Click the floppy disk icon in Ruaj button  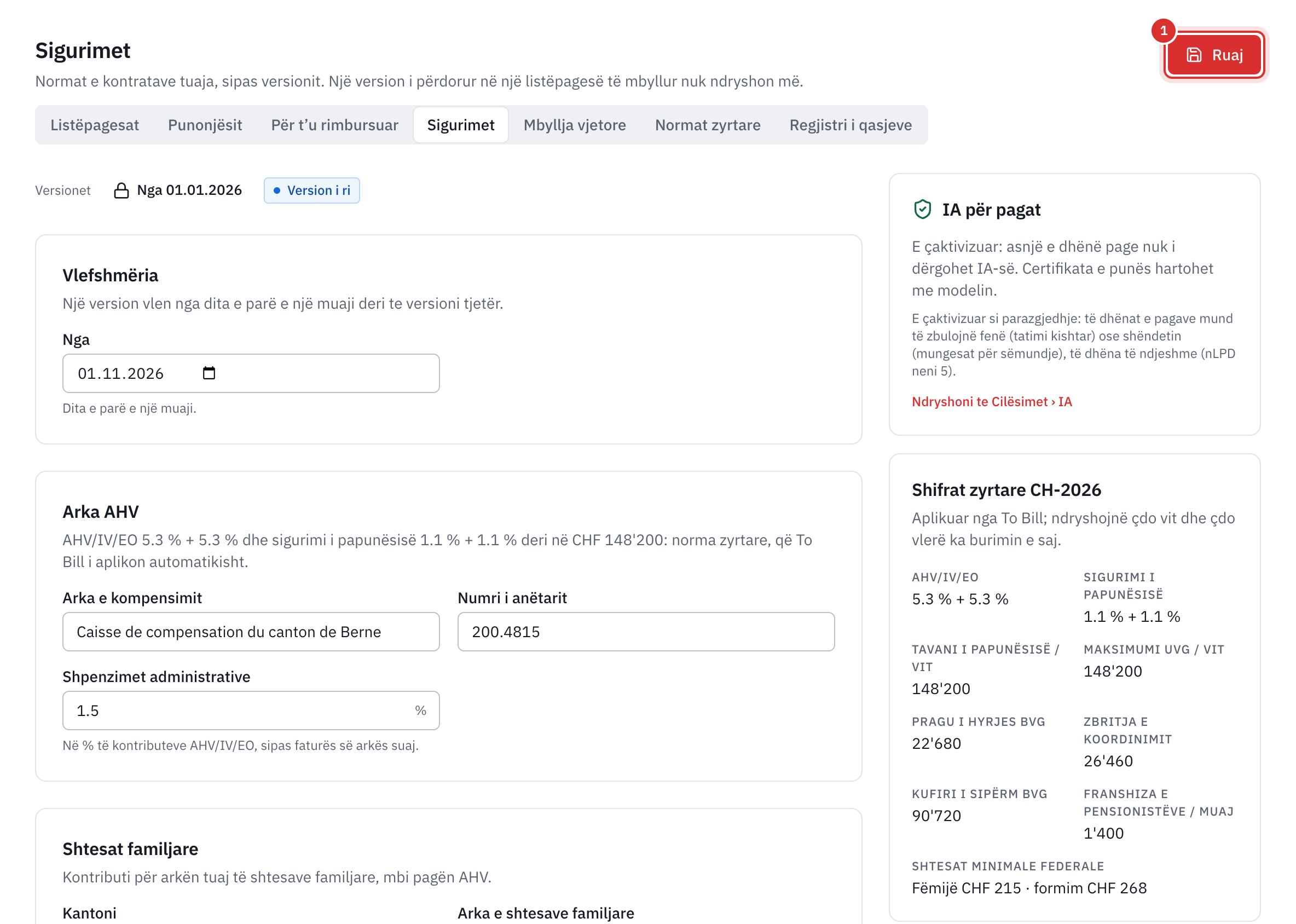point(1194,55)
